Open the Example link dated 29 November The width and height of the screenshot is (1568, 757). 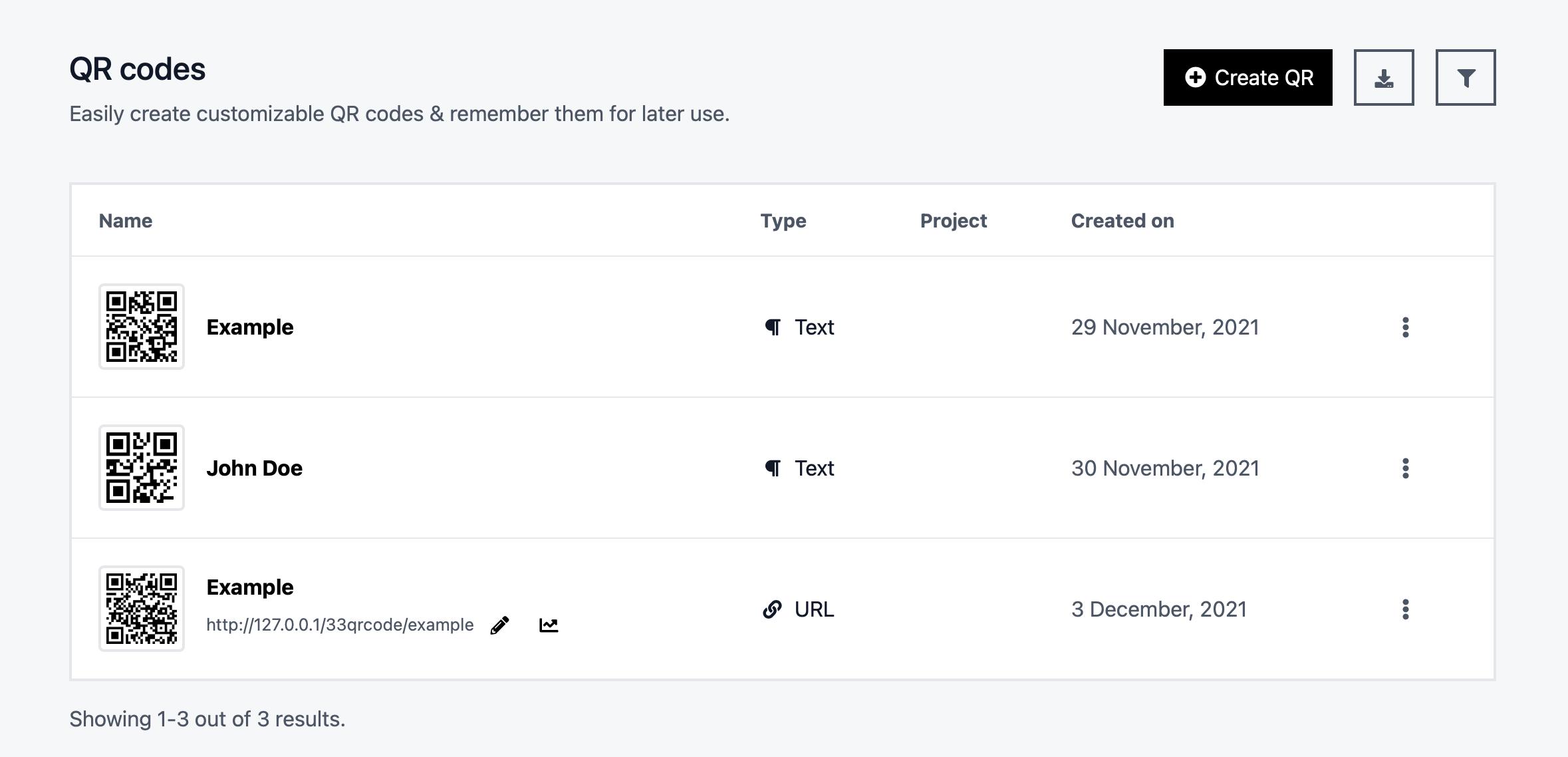[249, 327]
